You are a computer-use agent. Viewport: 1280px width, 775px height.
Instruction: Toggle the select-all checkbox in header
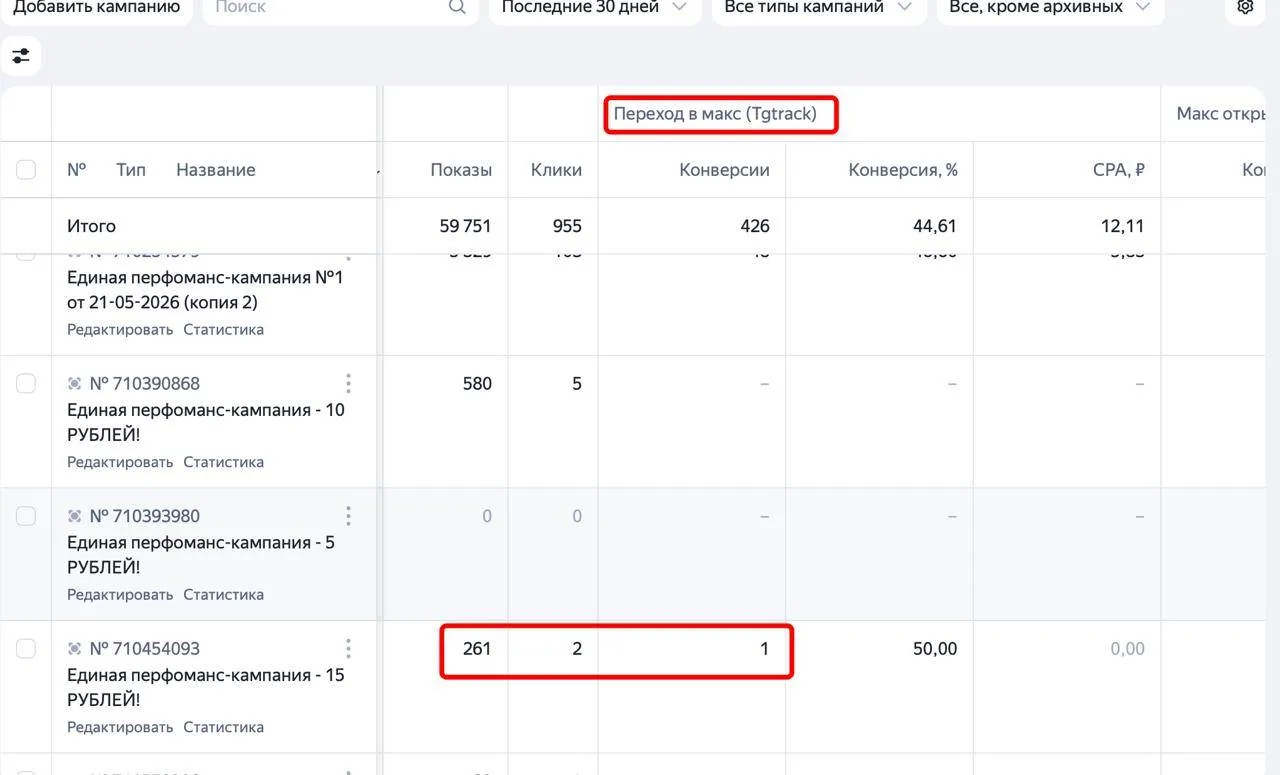26,169
